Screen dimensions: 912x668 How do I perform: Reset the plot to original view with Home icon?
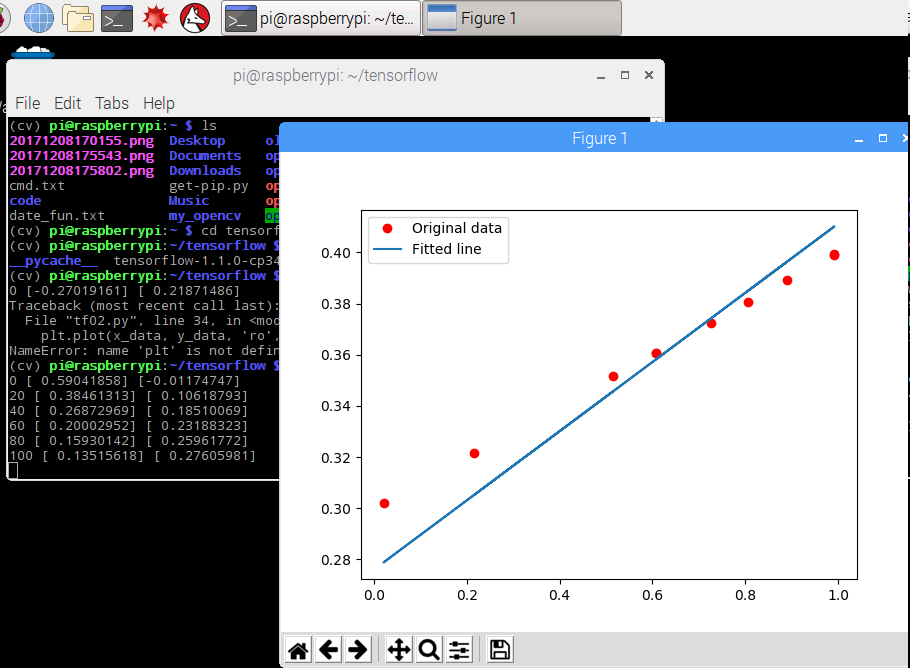coord(298,650)
